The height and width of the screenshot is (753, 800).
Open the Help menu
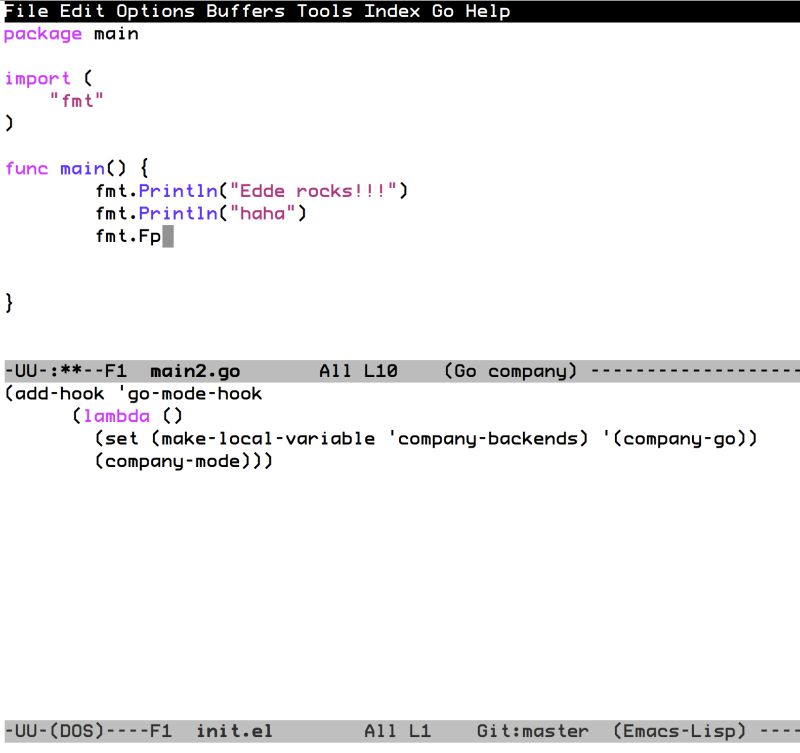pyautogui.click(x=489, y=11)
